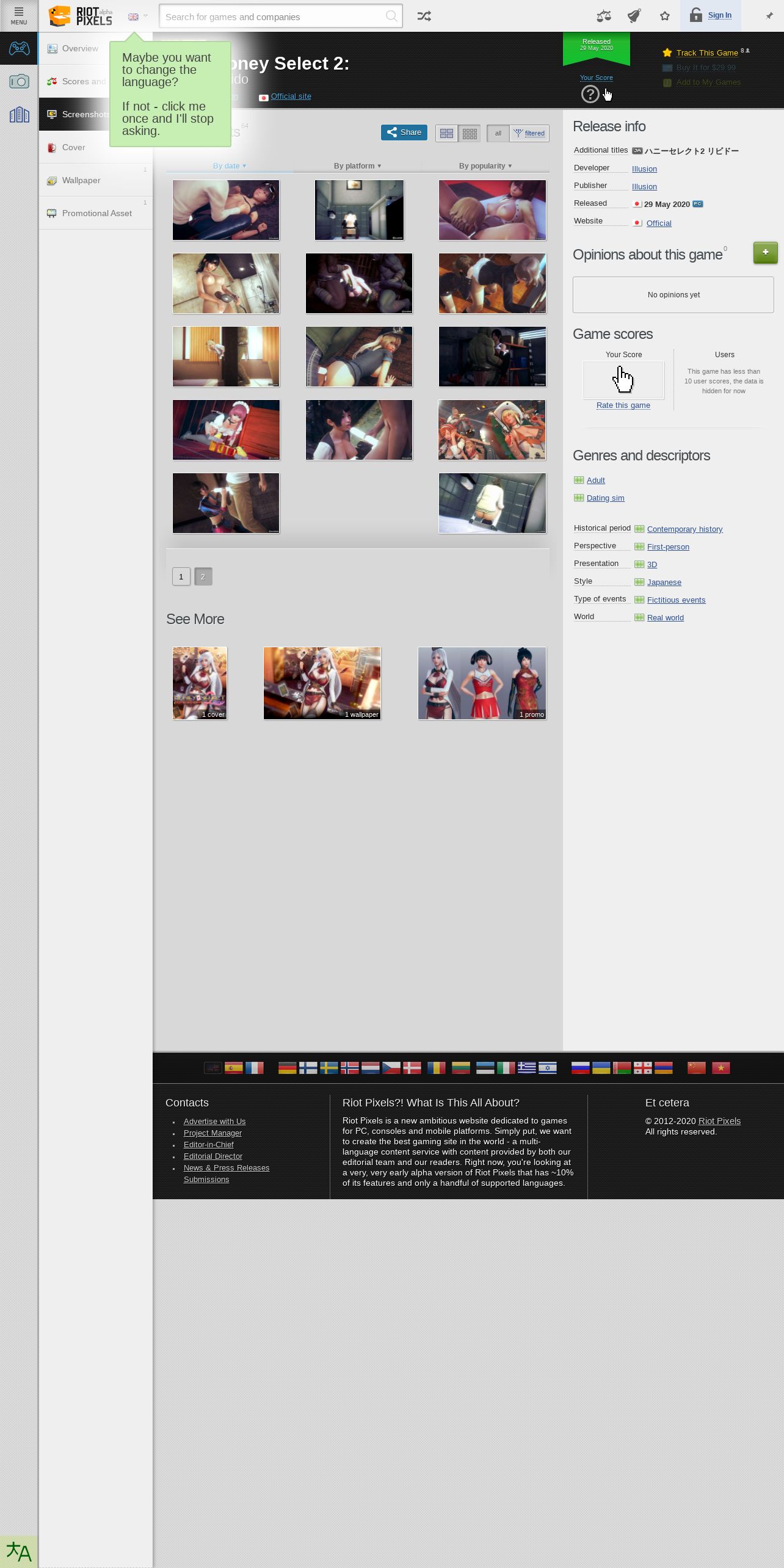Expand the By date sort dropdown
The height and width of the screenshot is (1568, 784).
coord(230,166)
